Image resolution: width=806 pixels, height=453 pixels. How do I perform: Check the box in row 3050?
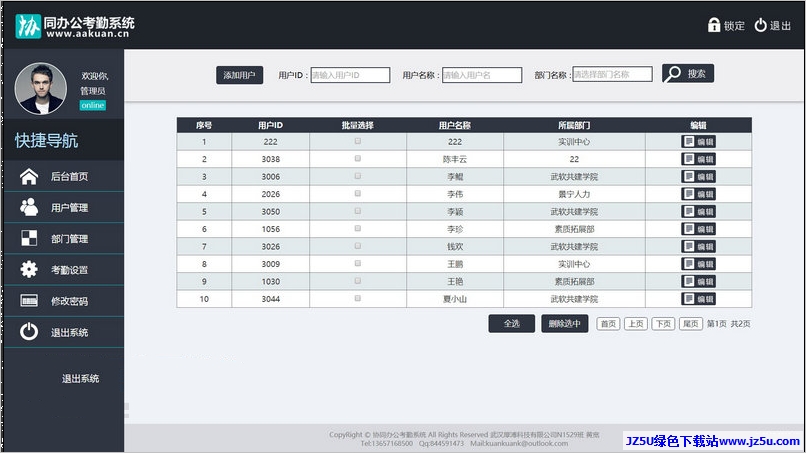pyautogui.click(x=358, y=211)
